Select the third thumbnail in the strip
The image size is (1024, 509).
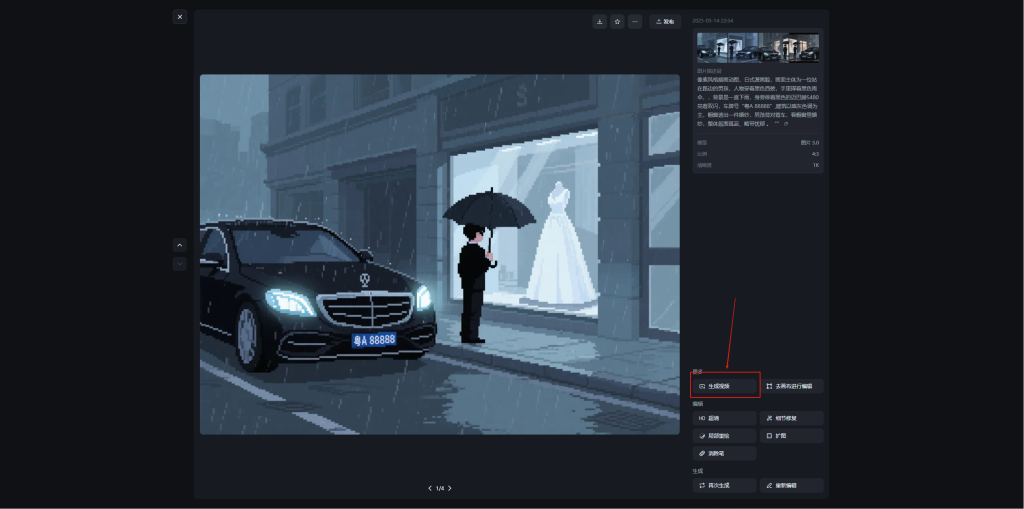click(774, 48)
